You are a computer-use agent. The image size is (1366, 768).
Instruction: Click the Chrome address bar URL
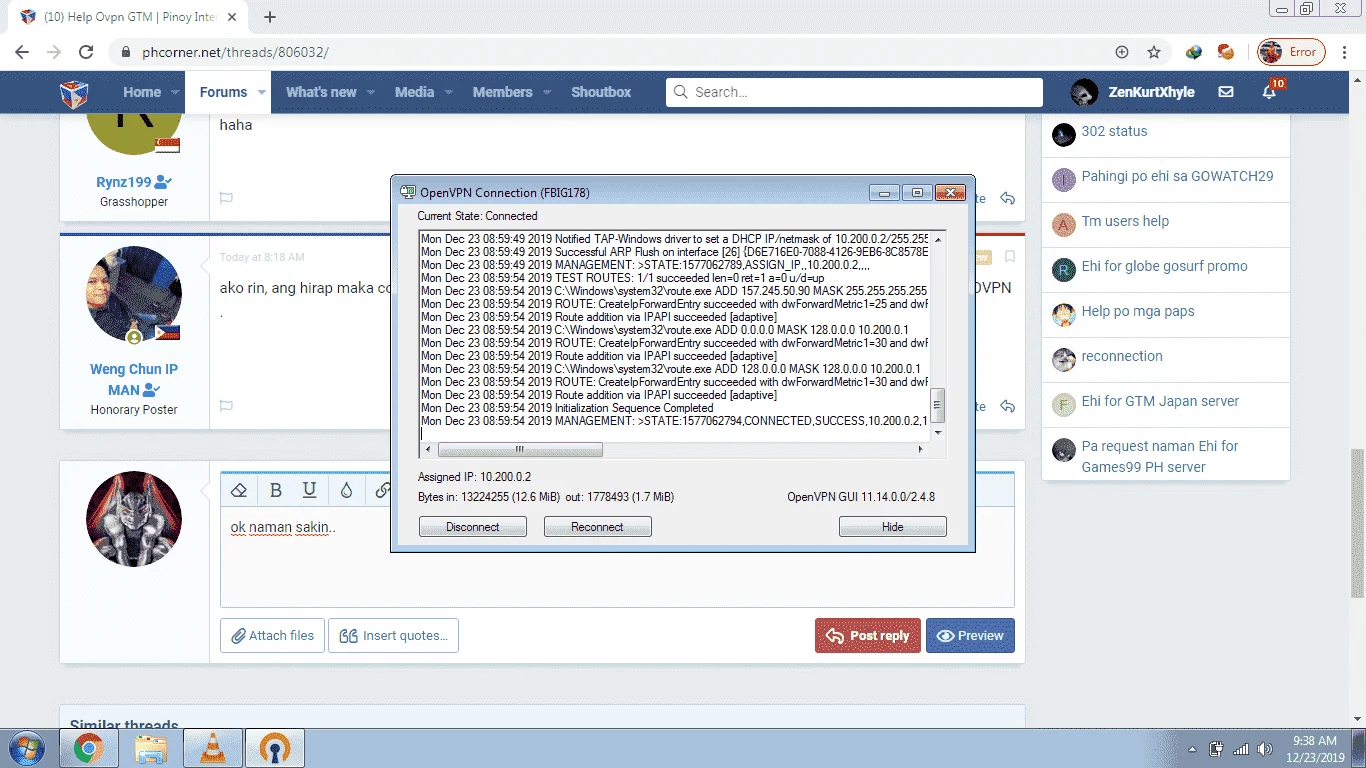click(235, 52)
